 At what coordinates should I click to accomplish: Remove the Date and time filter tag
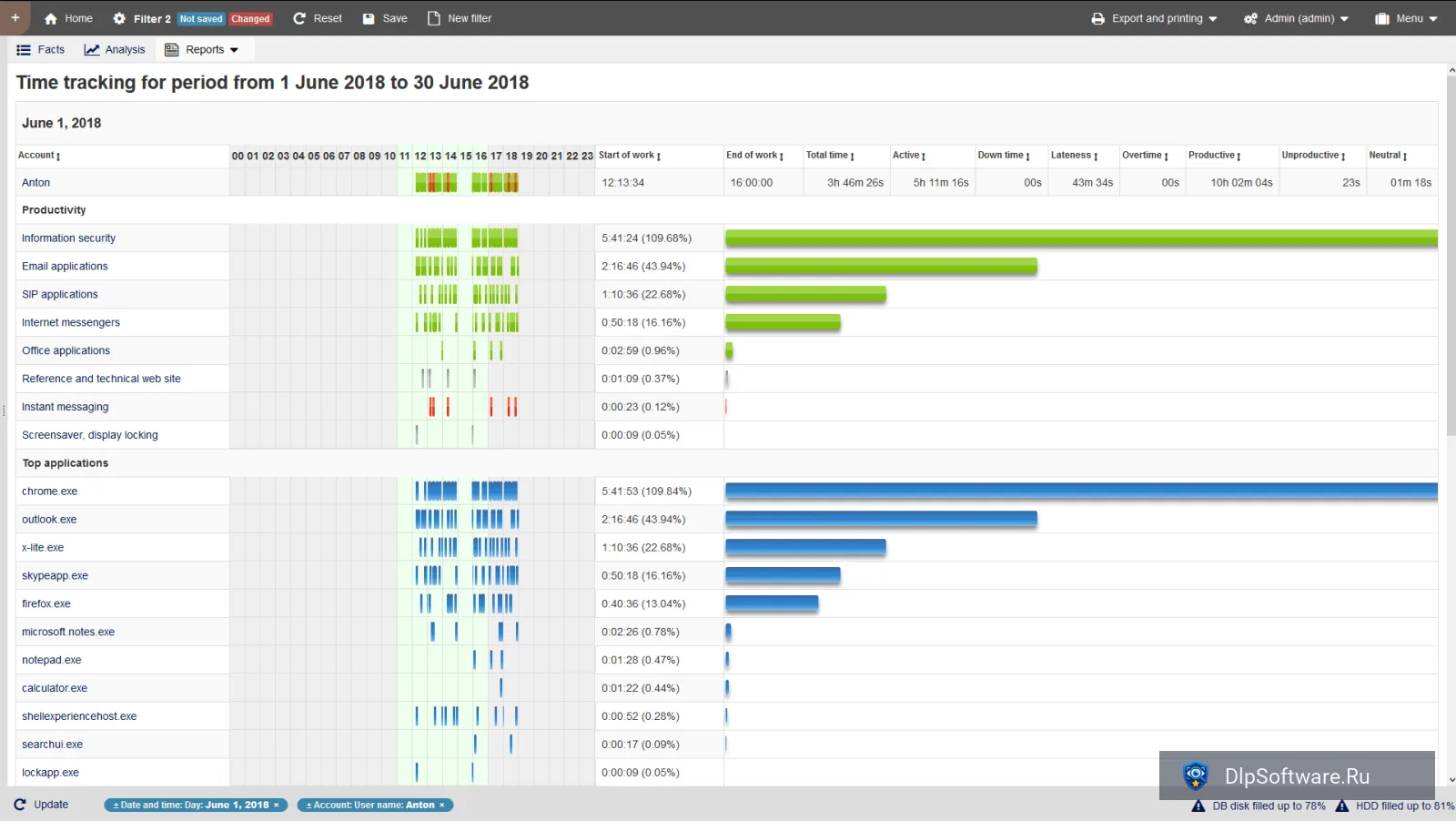coord(277,805)
